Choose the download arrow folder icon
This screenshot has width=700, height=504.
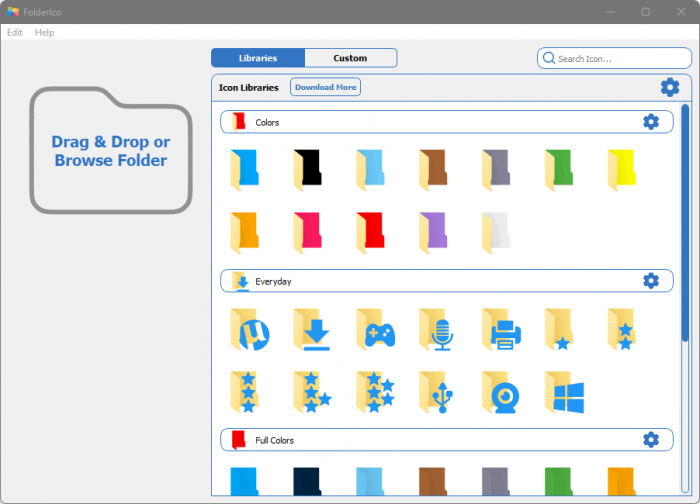[312, 329]
